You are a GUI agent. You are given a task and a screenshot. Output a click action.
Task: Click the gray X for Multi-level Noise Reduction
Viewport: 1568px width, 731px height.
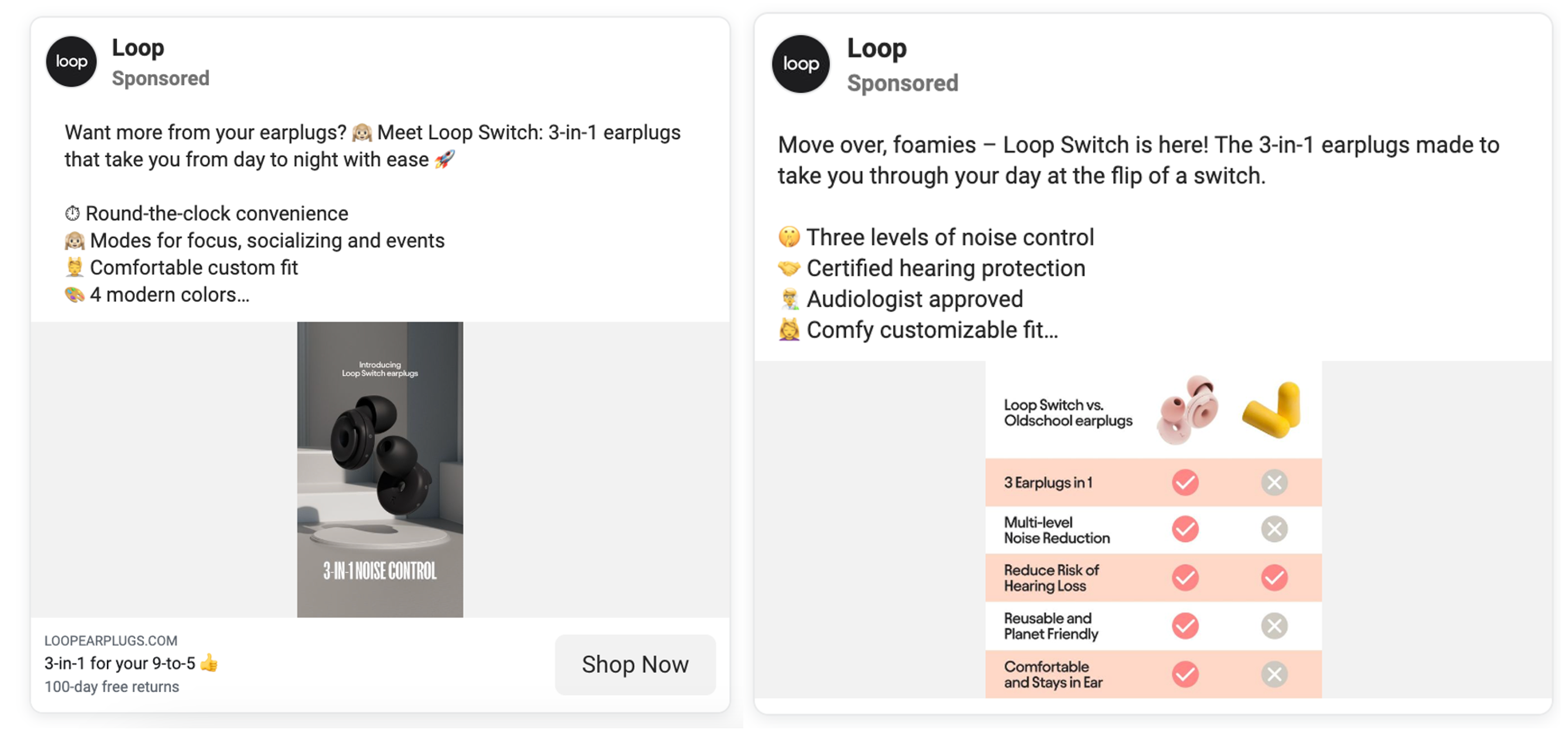point(1274,530)
